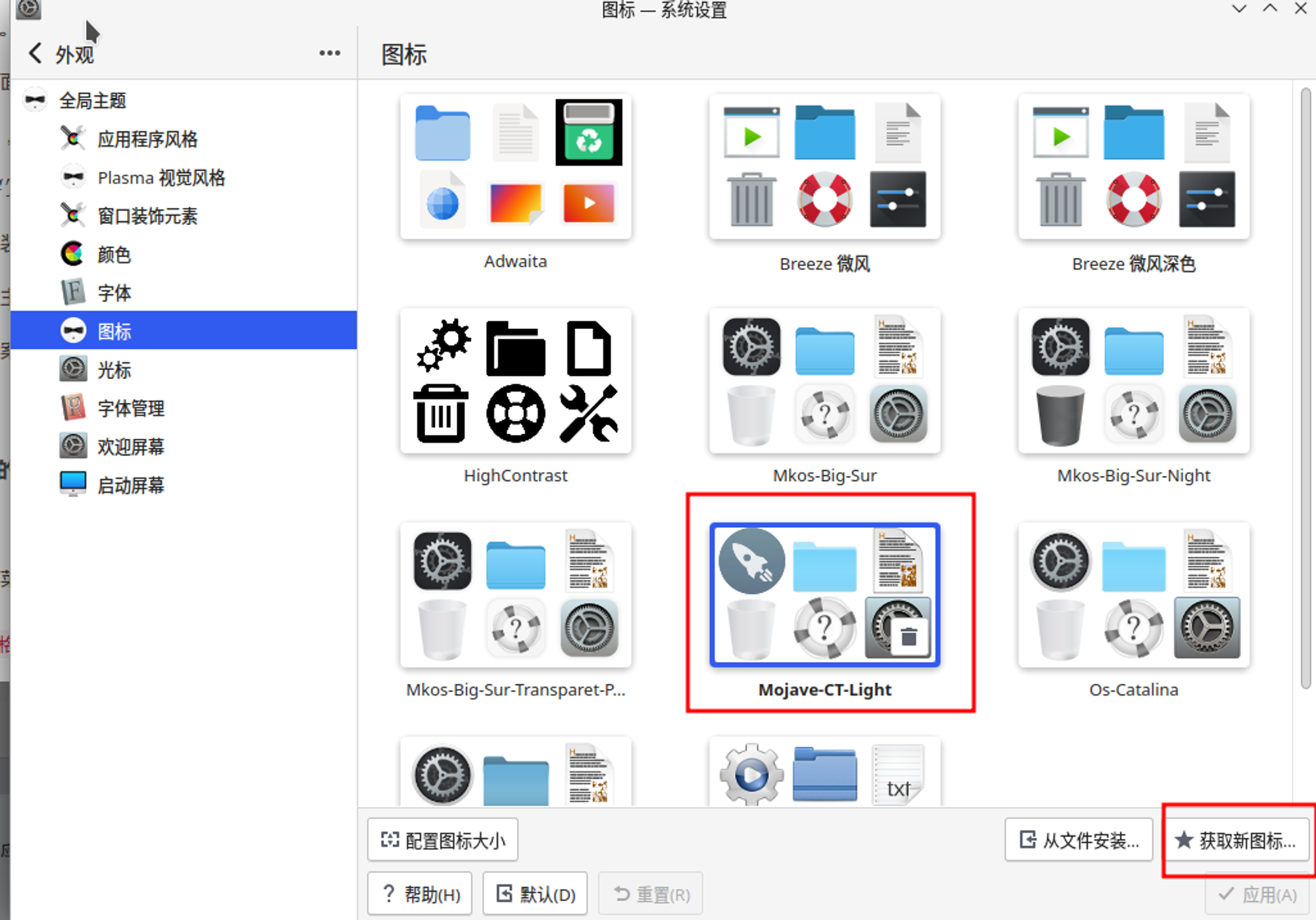Click the F icon beside 字体
This screenshot has height=920, width=1316.
[73, 292]
